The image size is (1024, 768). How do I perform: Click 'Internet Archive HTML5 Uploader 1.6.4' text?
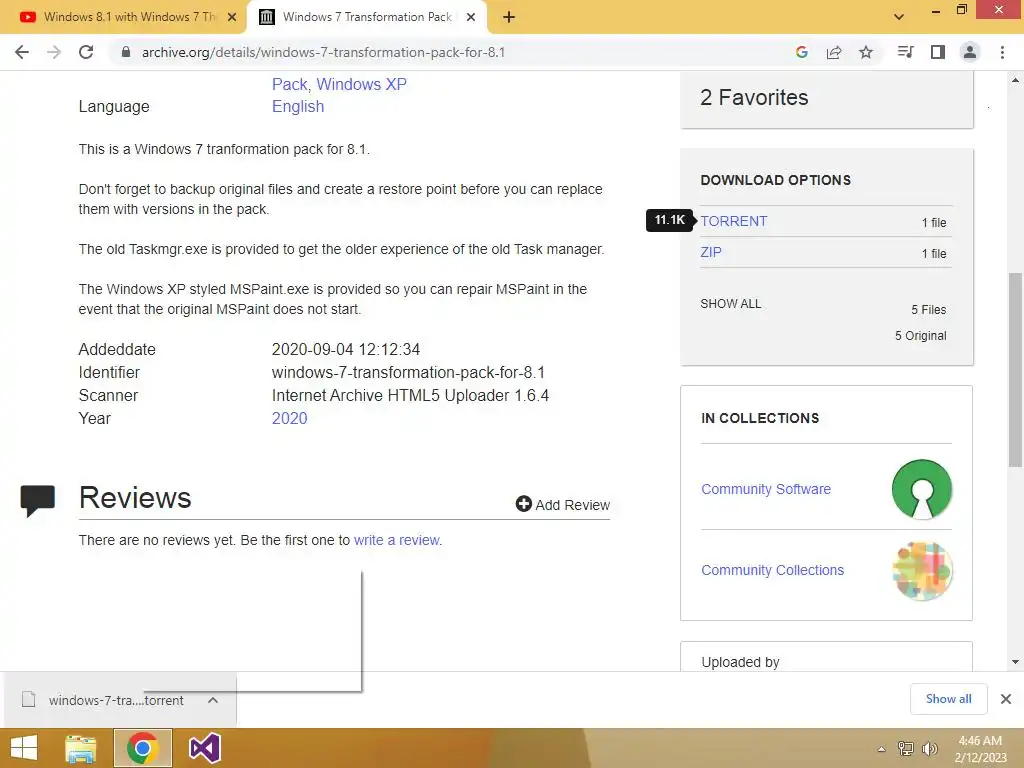(410, 396)
